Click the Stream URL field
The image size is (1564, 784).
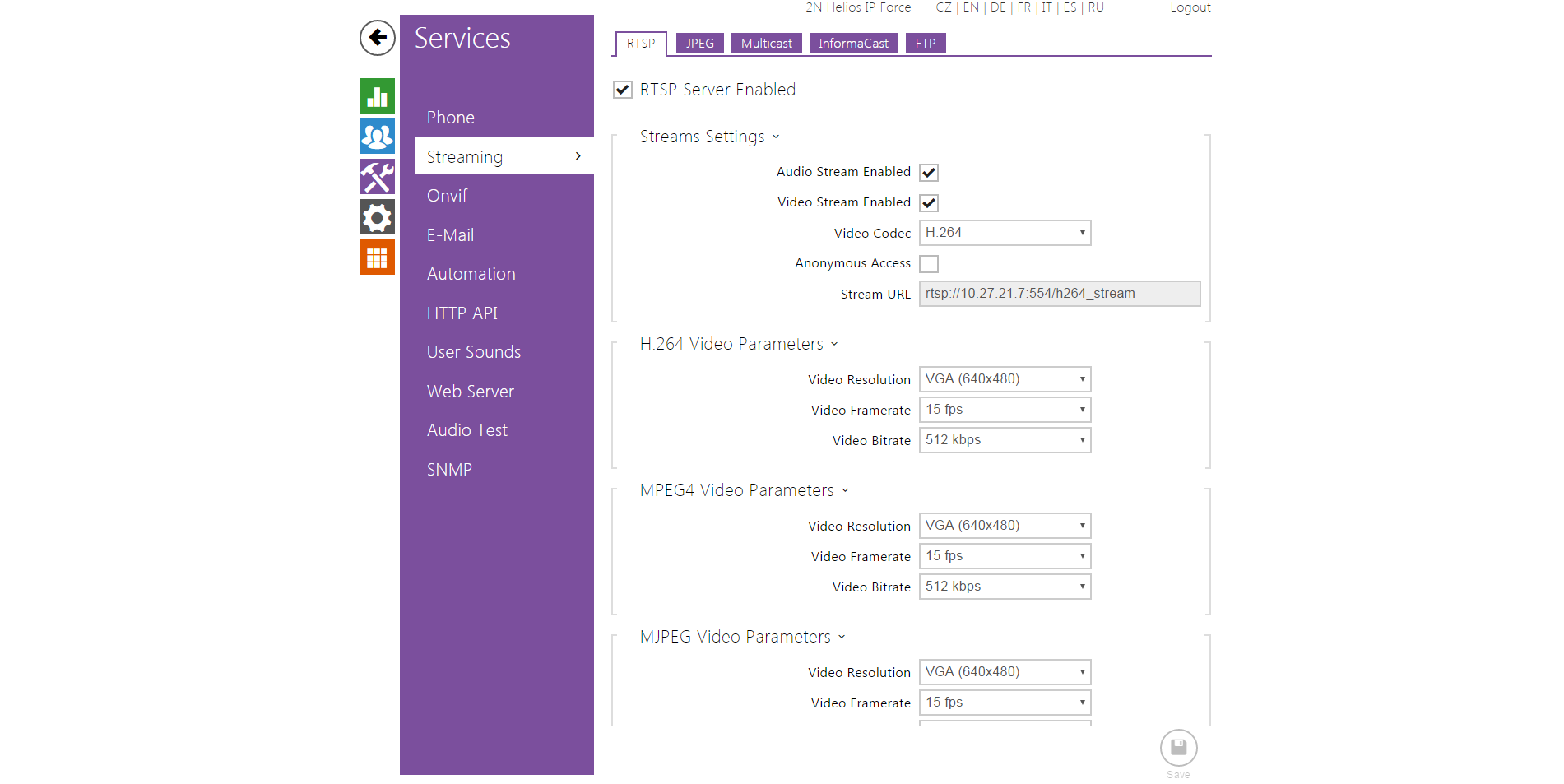pos(1059,294)
